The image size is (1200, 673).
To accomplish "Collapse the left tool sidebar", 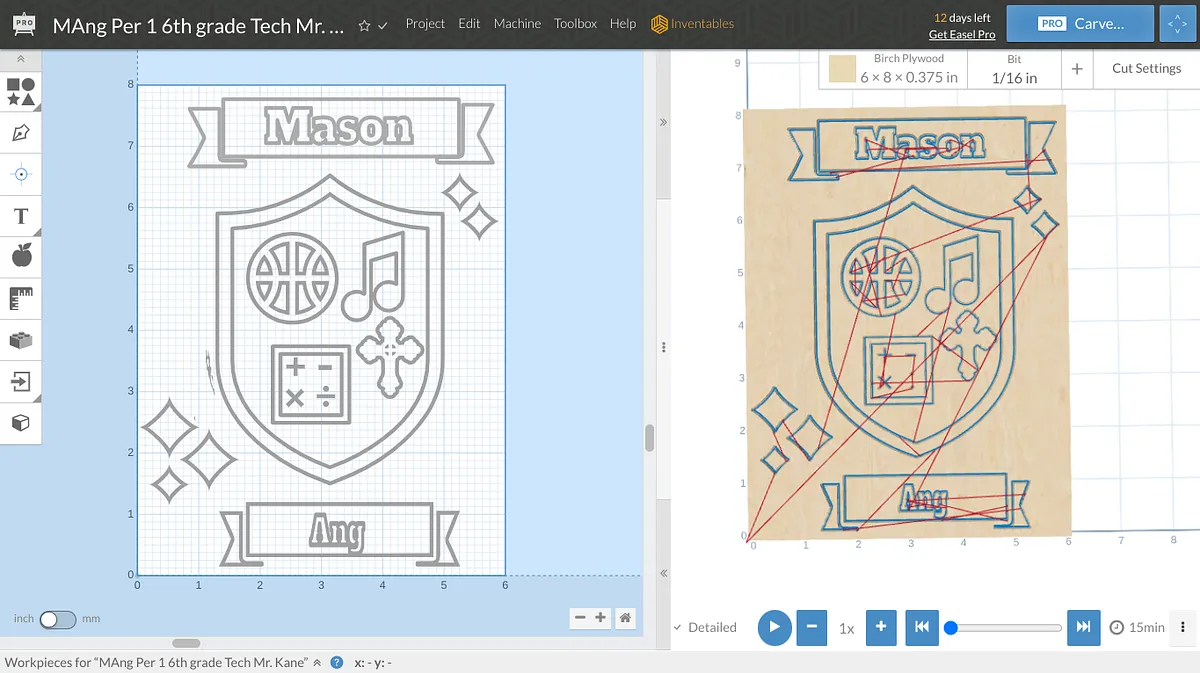I will pyautogui.click(x=21, y=59).
